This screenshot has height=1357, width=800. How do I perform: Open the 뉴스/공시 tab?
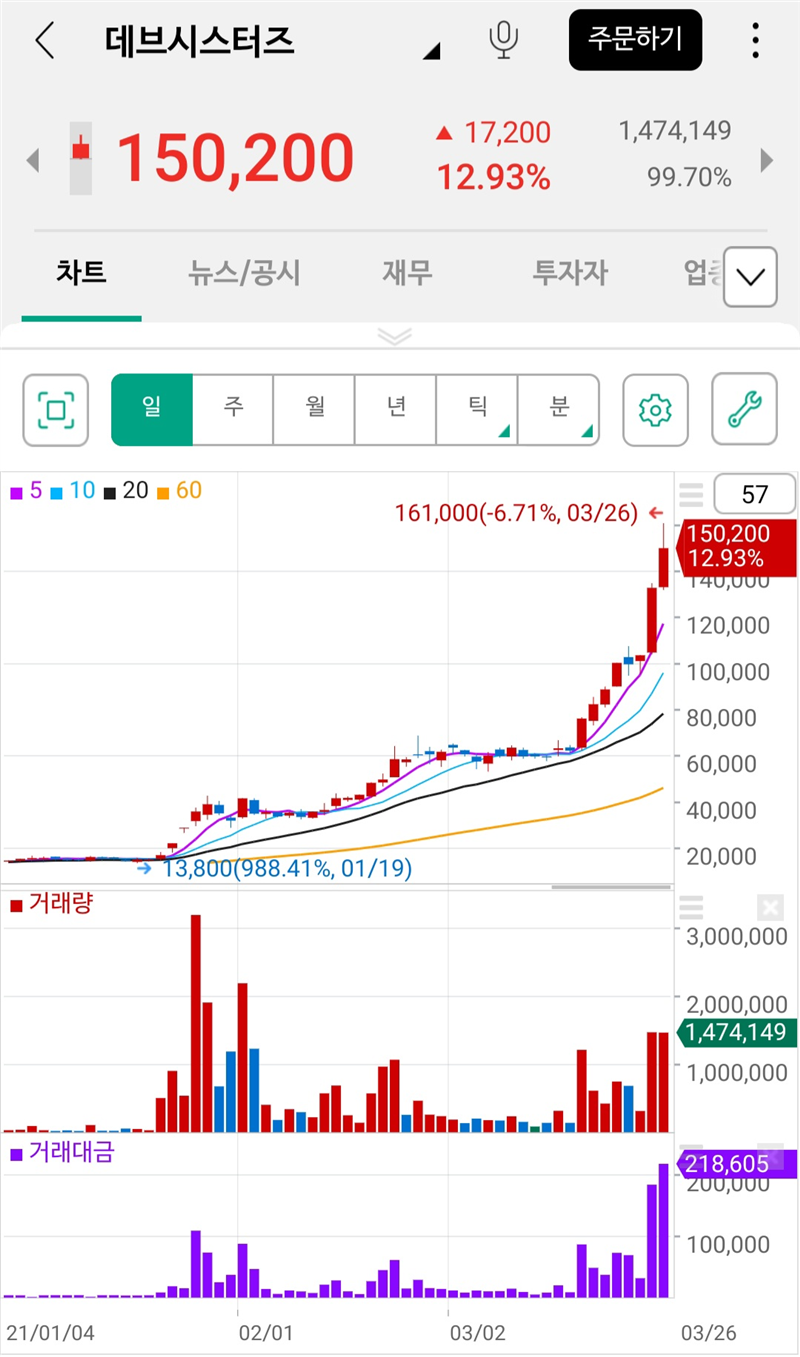tap(244, 273)
